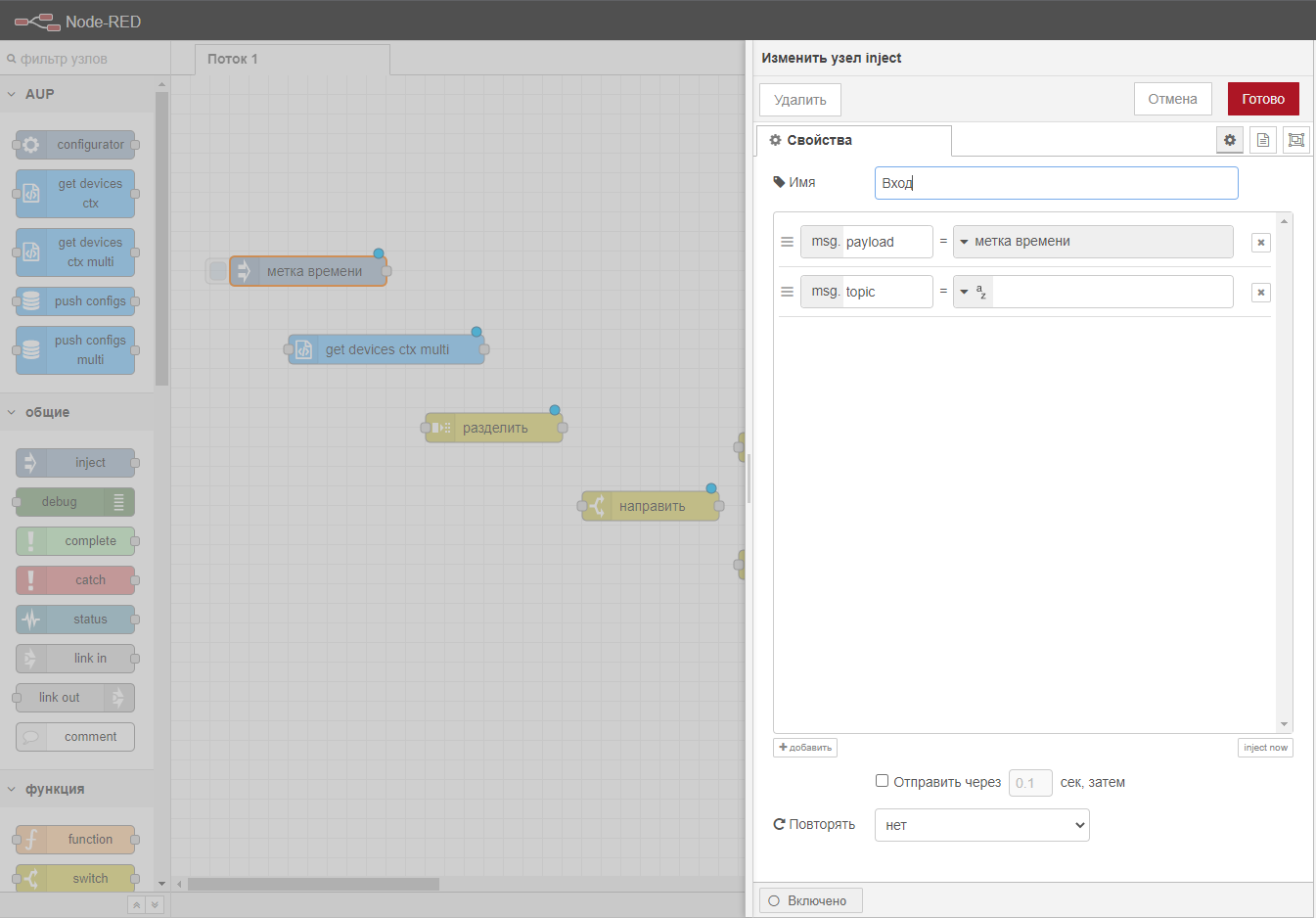Screen dimensions: 1316x918
Task: Click the Отмена button
Action: point(1172,99)
